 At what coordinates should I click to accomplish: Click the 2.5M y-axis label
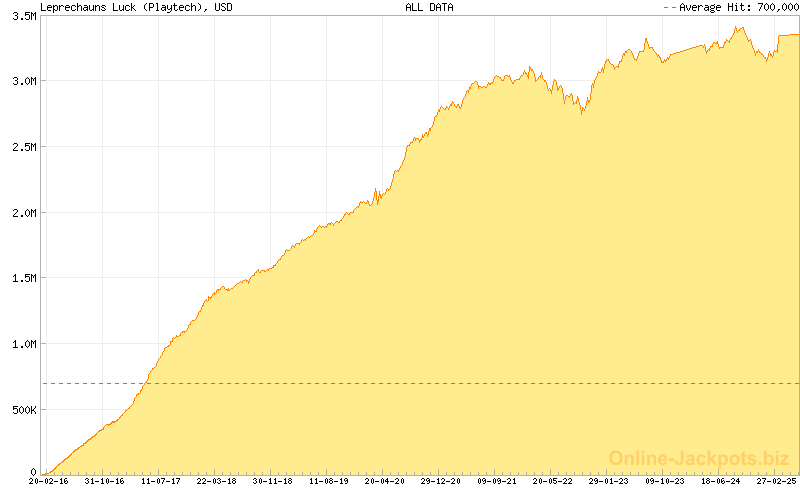20,147
